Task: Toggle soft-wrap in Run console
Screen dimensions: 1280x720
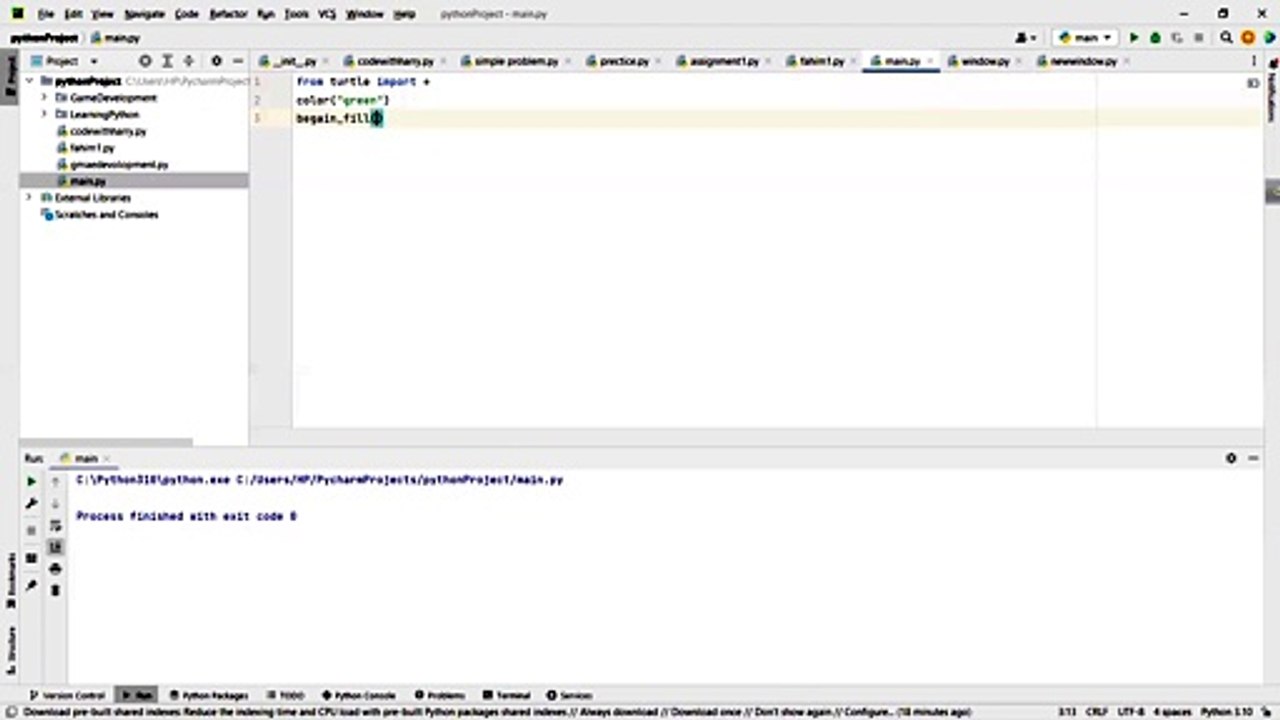Action: click(55, 526)
